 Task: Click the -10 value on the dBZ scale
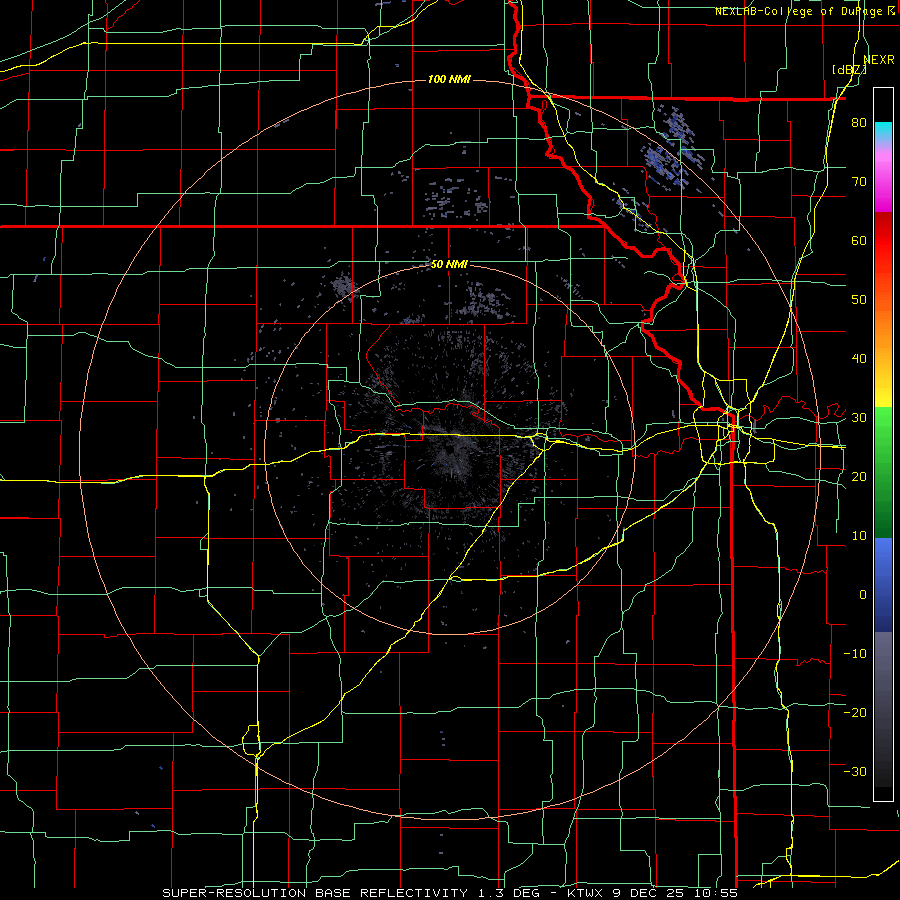click(855, 653)
